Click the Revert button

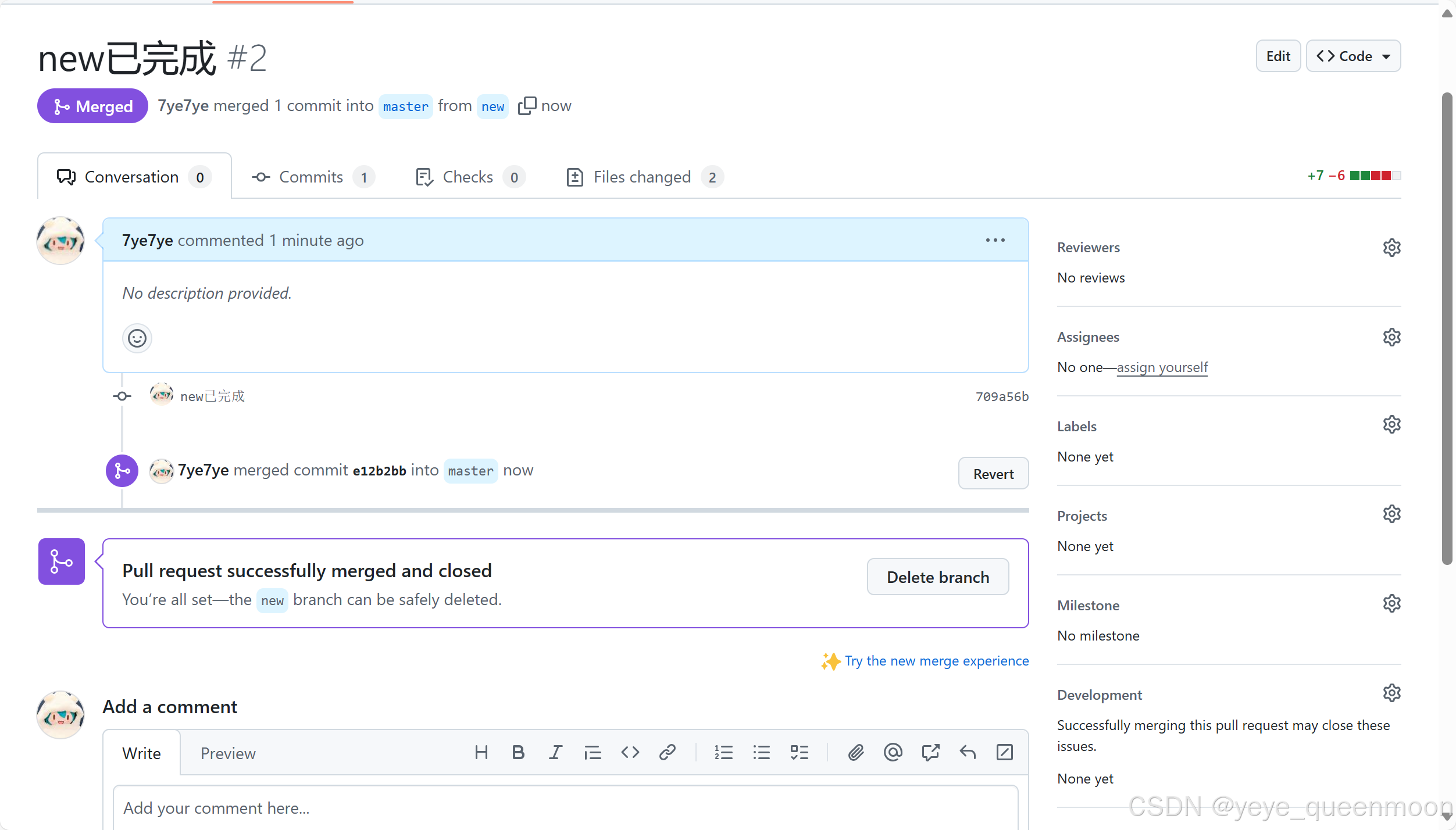point(993,474)
